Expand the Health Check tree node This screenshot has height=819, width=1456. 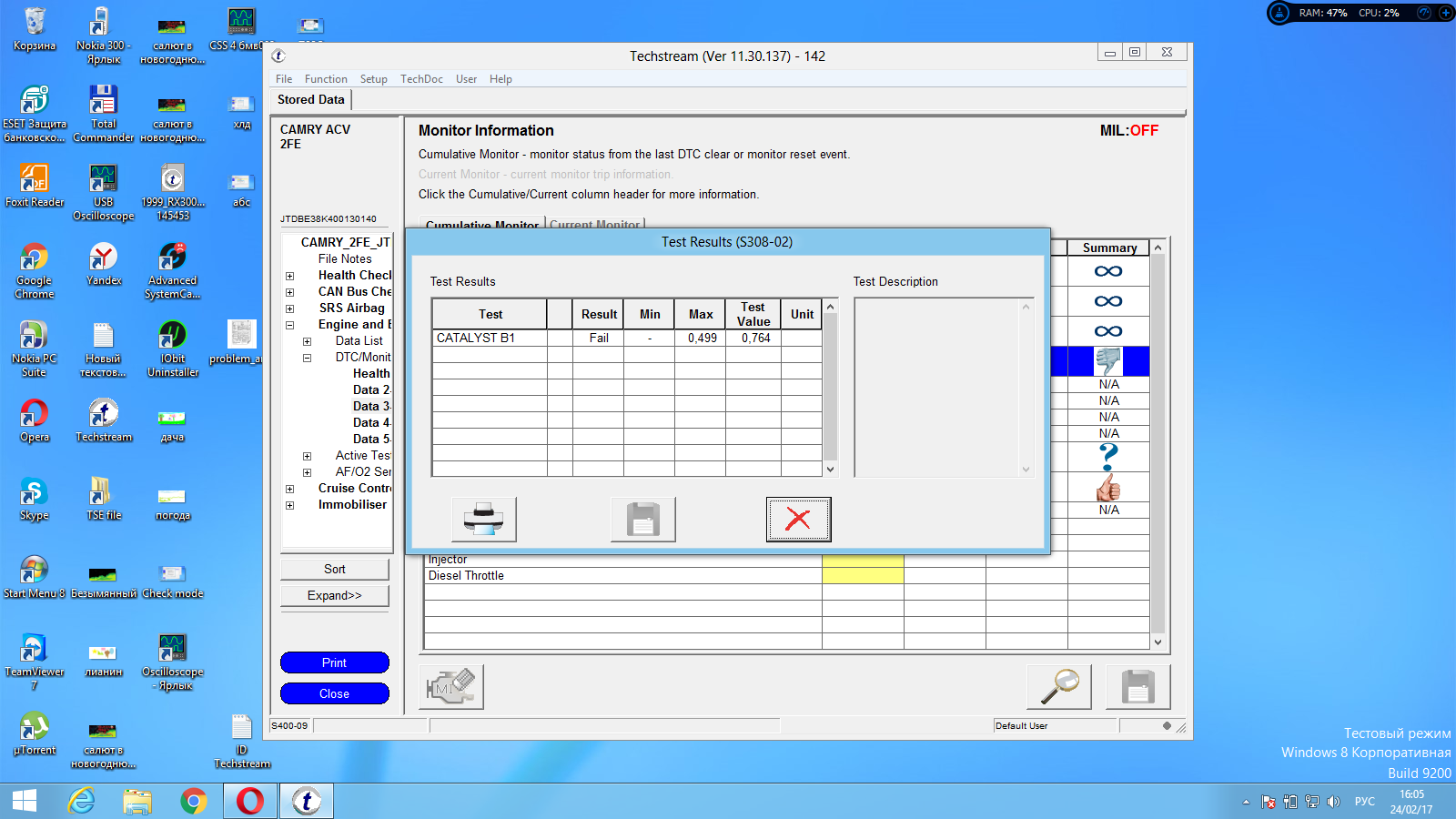coord(290,276)
